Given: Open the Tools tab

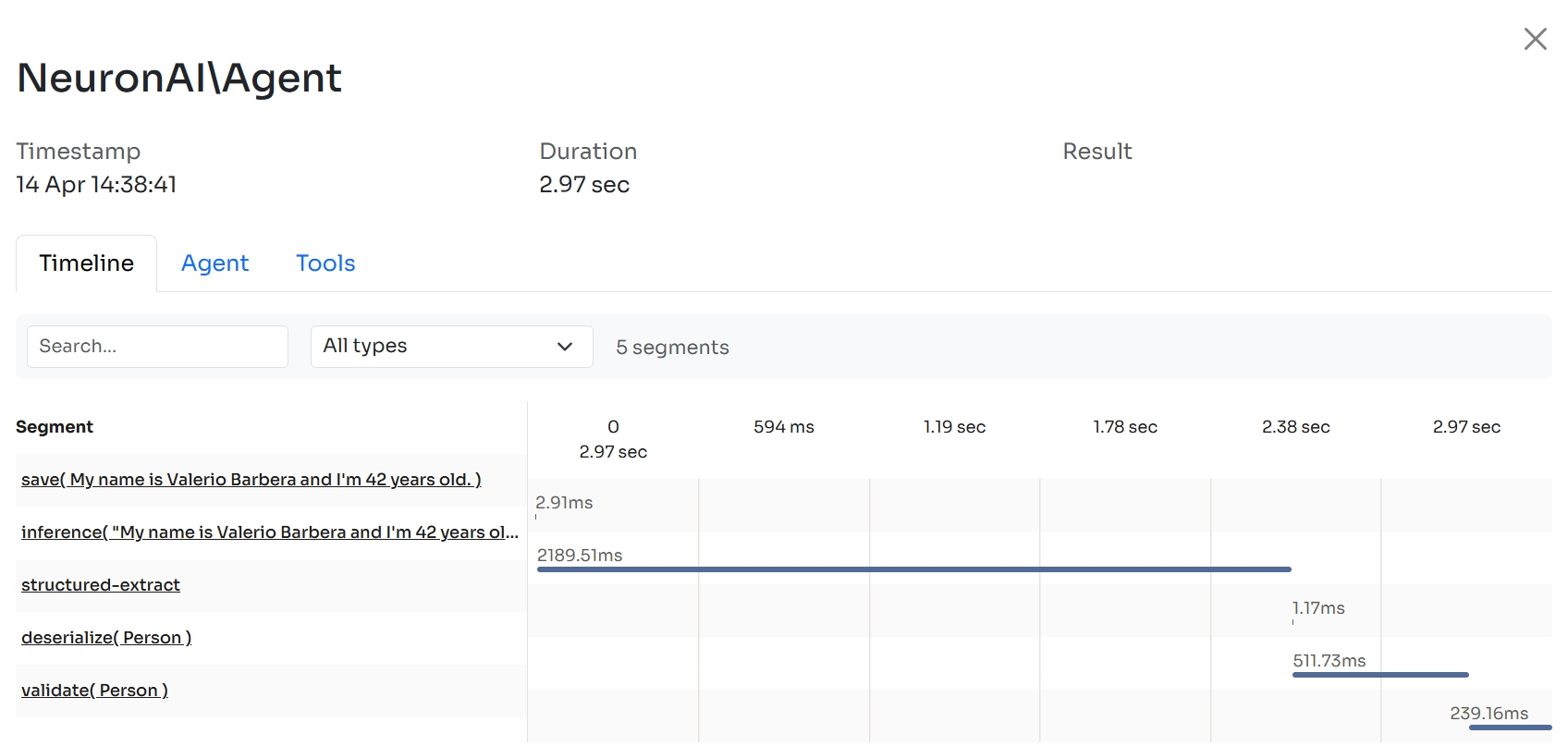Looking at the screenshot, I should tap(325, 263).
